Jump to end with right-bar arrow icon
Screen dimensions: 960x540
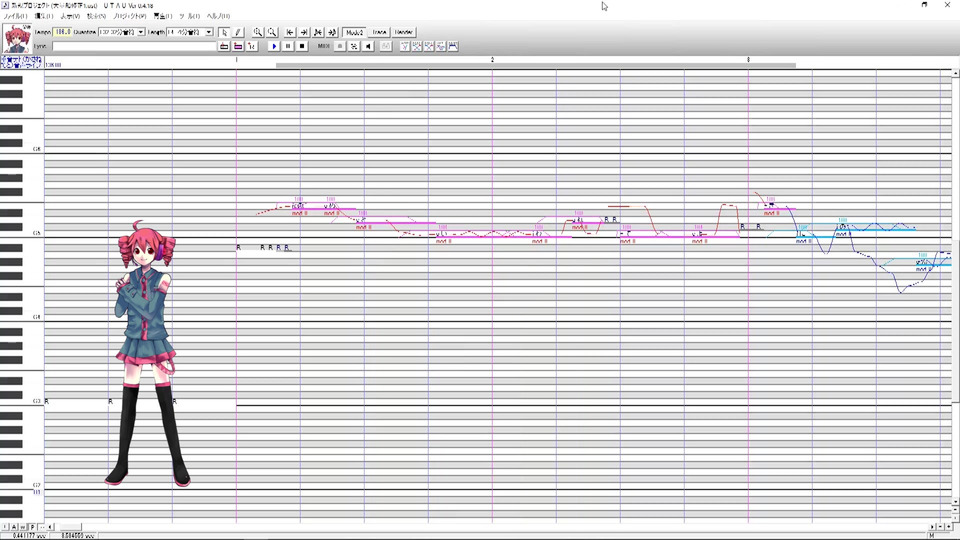point(304,32)
